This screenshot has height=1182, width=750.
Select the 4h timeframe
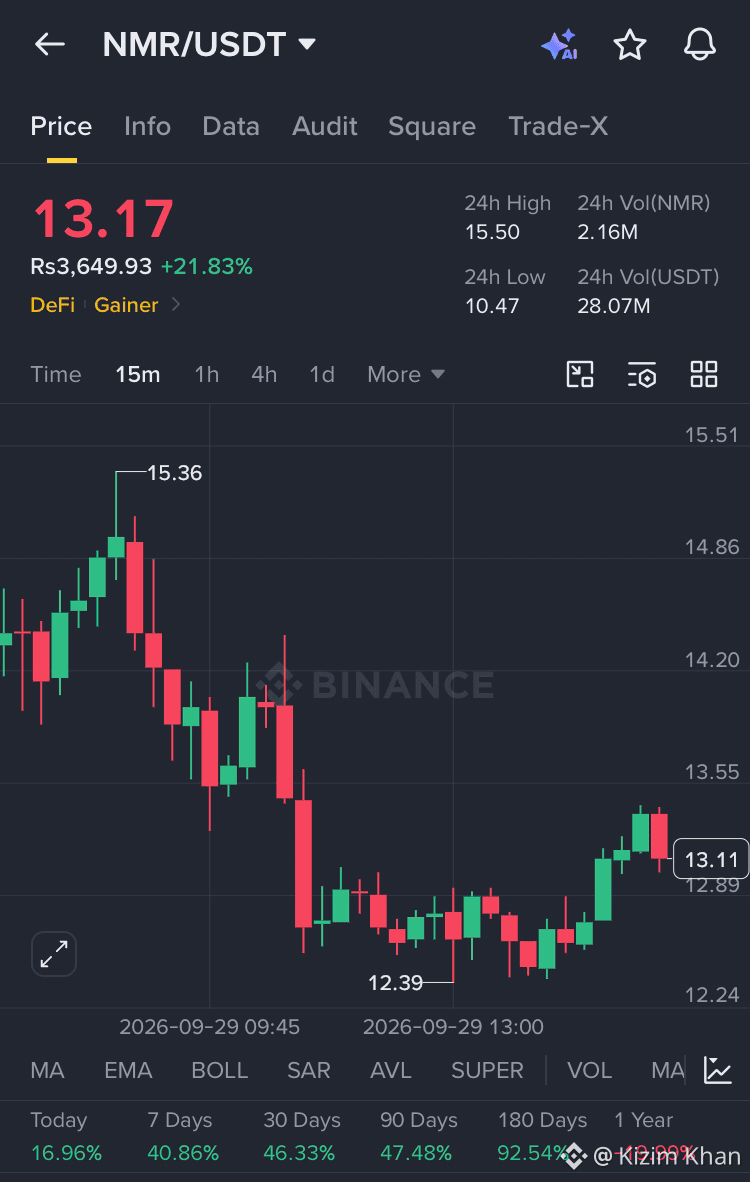[264, 375]
